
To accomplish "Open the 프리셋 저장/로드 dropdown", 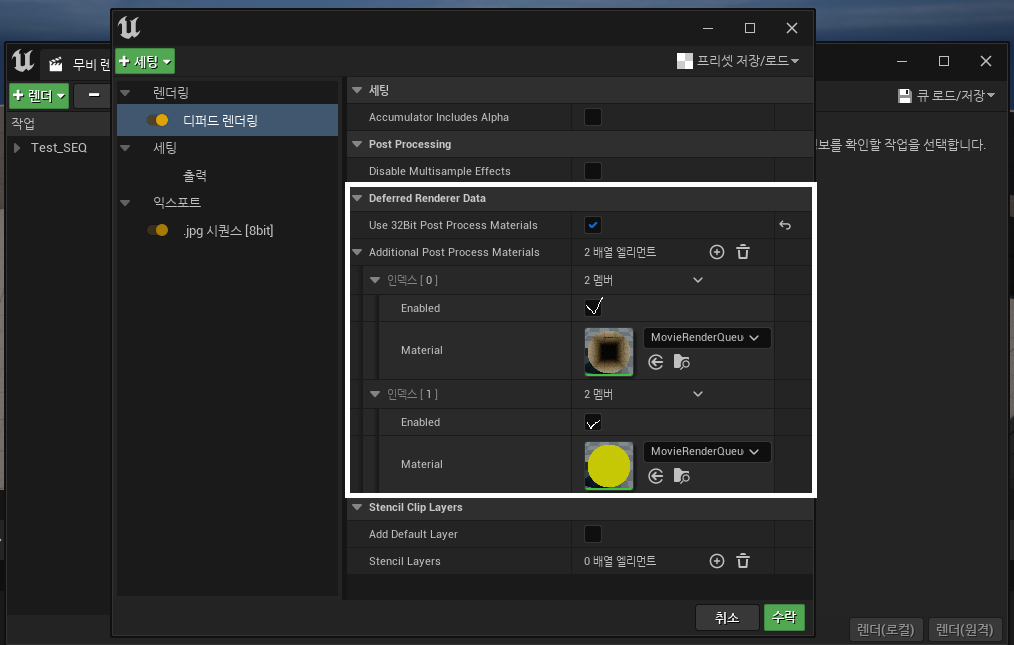I will click(738, 61).
